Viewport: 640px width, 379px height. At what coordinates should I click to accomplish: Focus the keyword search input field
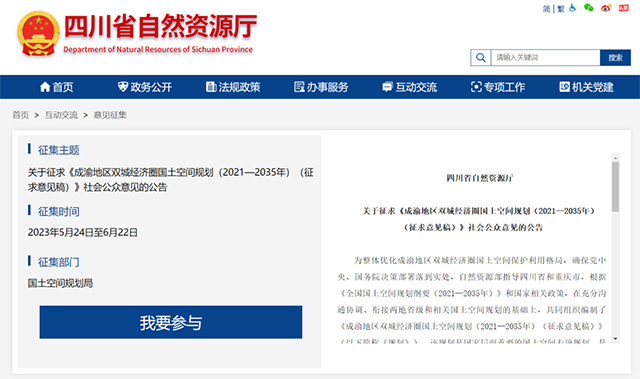click(x=545, y=58)
